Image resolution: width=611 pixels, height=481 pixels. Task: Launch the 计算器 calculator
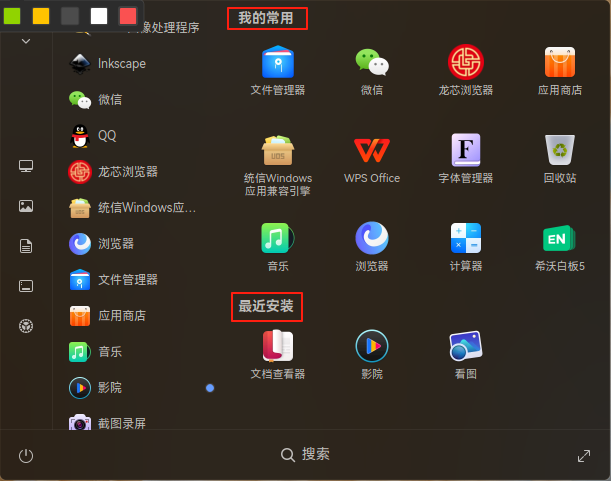tap(466, 247)
